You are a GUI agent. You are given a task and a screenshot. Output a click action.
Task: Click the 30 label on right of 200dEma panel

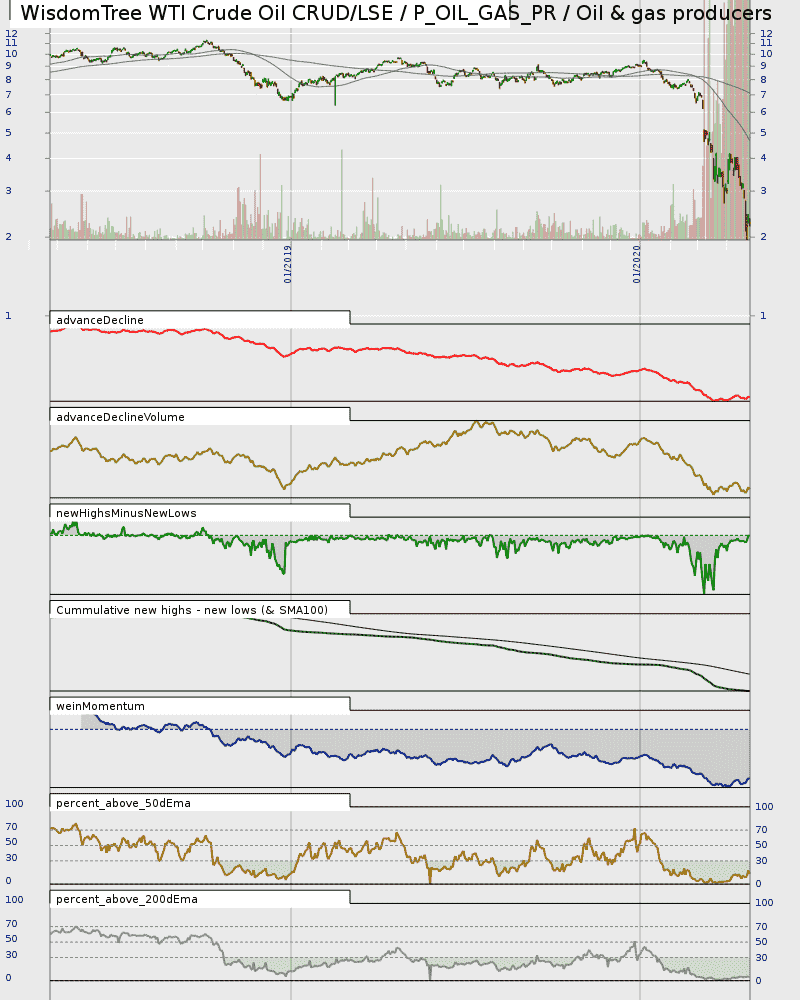pos(762,958)
